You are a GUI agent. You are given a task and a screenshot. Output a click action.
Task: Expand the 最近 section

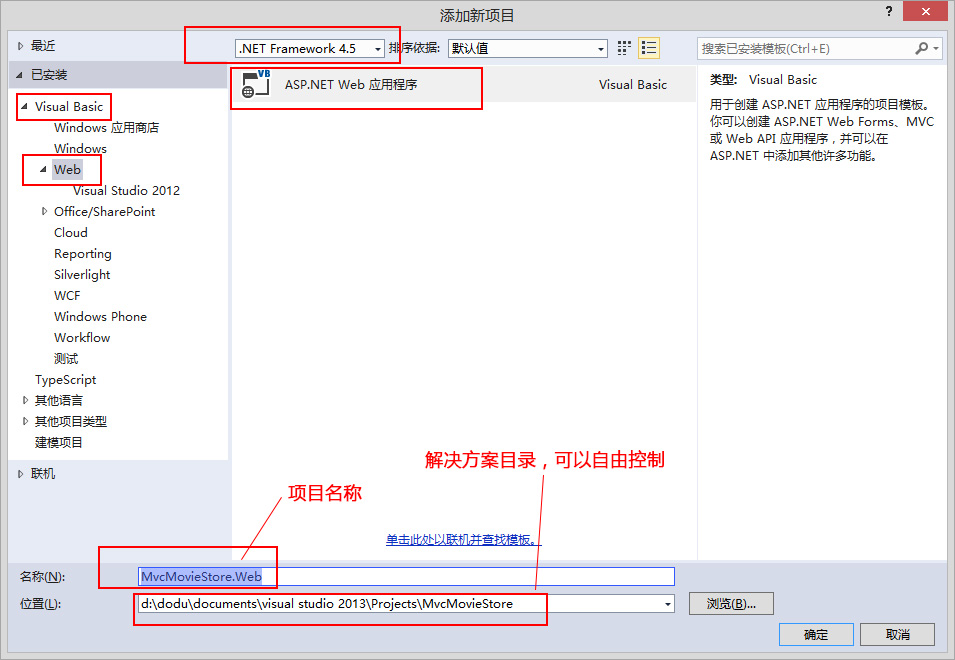point(21,46)
